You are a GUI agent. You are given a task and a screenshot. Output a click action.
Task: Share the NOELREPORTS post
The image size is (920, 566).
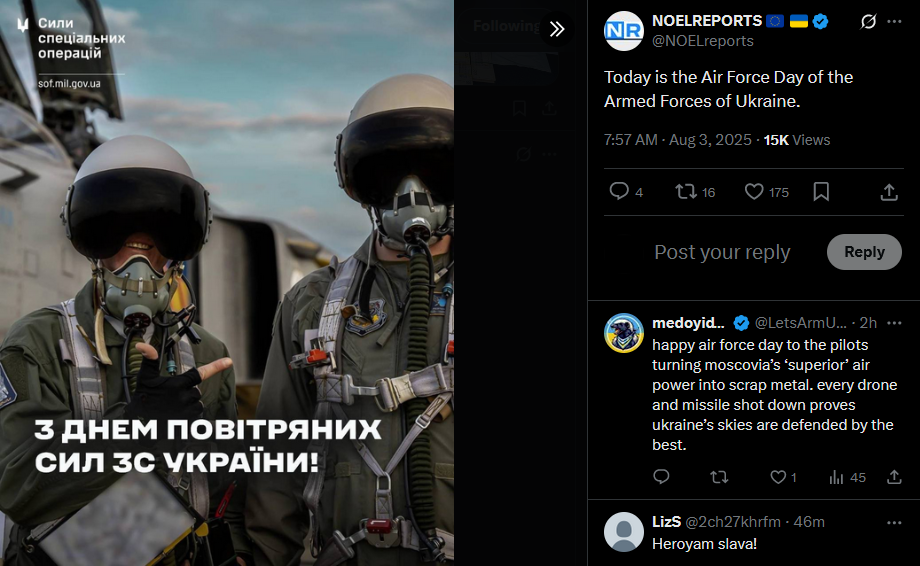(x=889, y=192)
